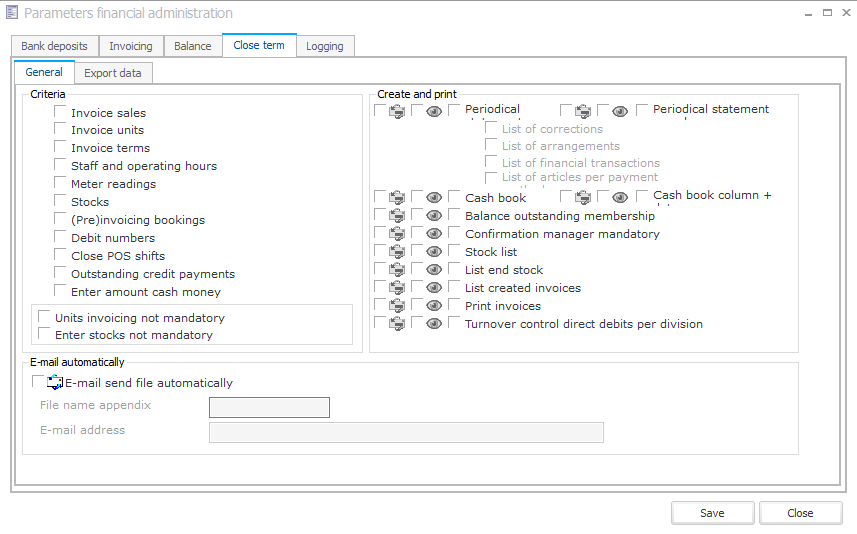857x534 pixels.
Task: Click eye icon beside Cash book column +
Action: pos(620,197)
